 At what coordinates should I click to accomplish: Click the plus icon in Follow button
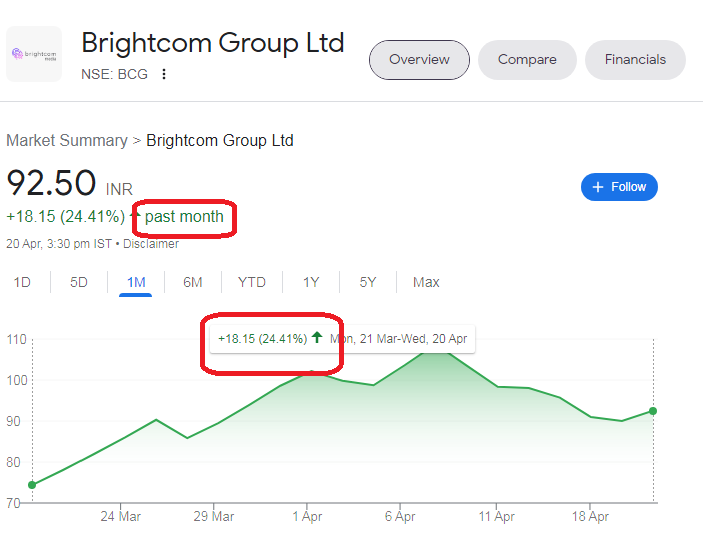[x=598, y=187]
